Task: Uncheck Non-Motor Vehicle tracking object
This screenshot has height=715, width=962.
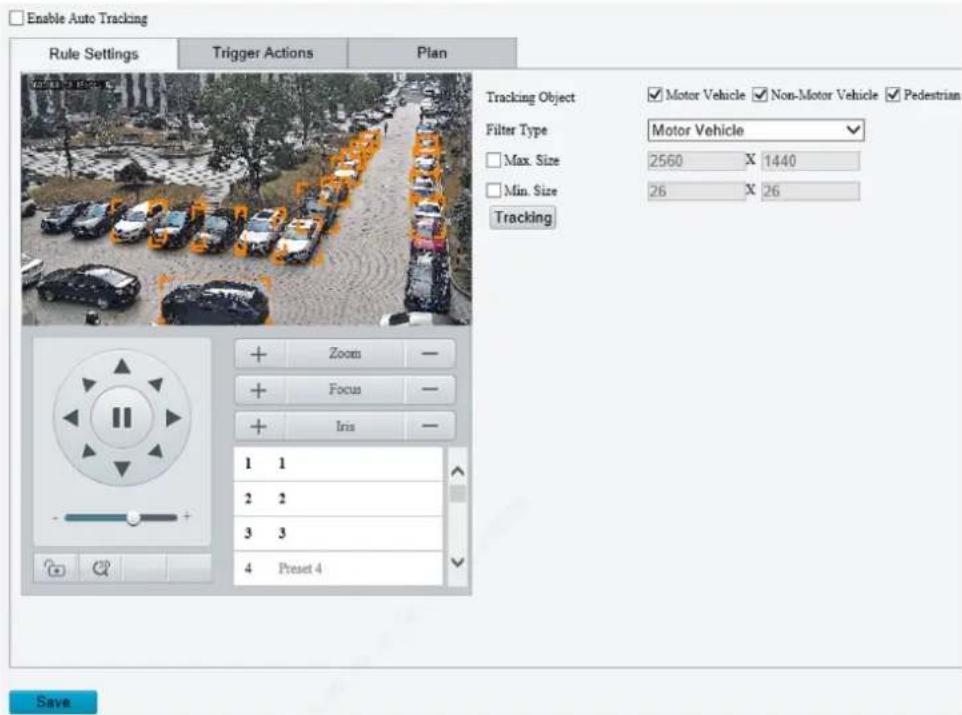Action: [760, 95]
